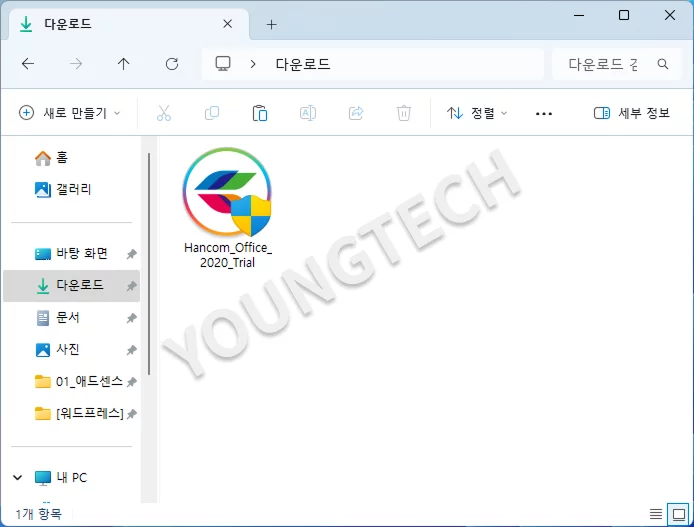
Task: Navigate up one folder level
Action: point(123,64)
